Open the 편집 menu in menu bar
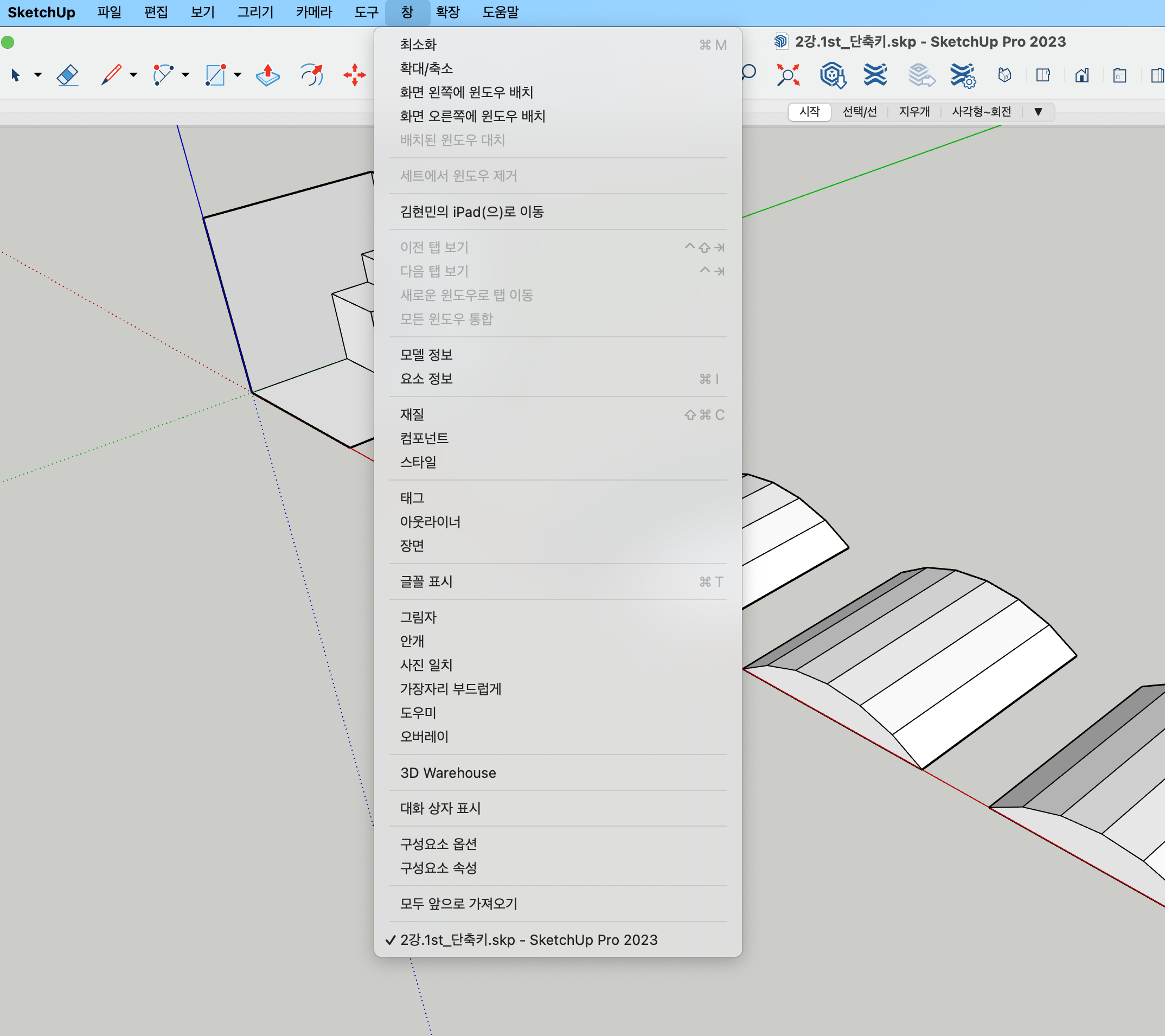Image resolution: width=1165 pixels, height=1036 pixels. pos(156,12)
